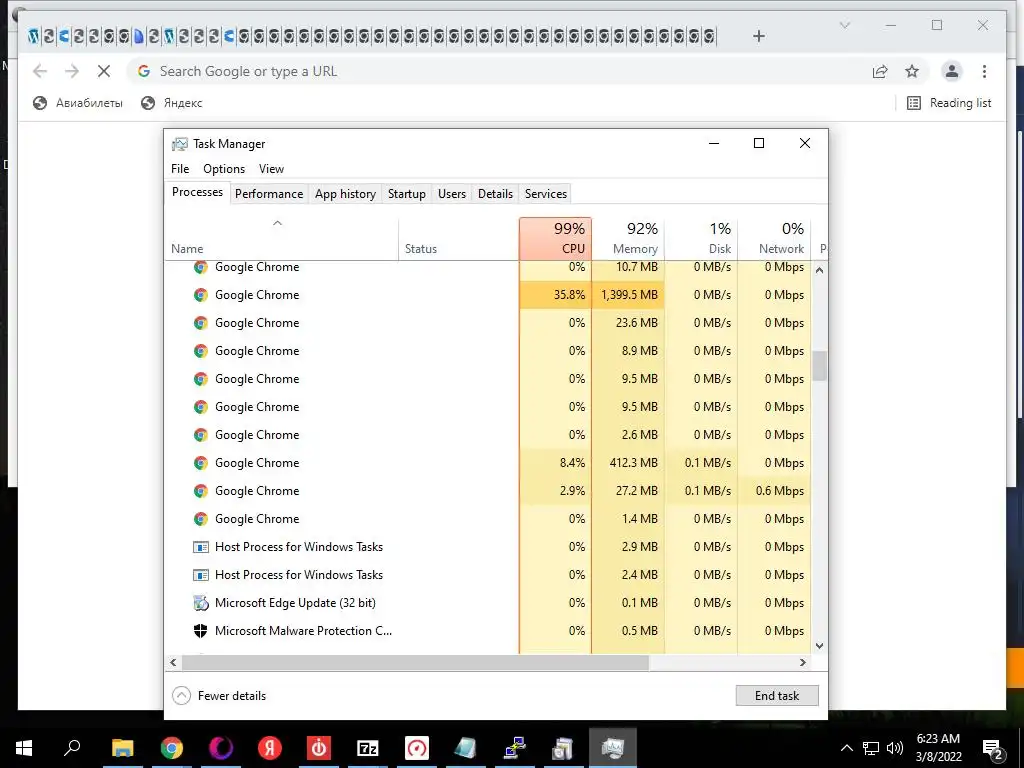This screenshot has width=1024, height=768.
Task: Click the scroll down arrow of process list
Action: 819,646
